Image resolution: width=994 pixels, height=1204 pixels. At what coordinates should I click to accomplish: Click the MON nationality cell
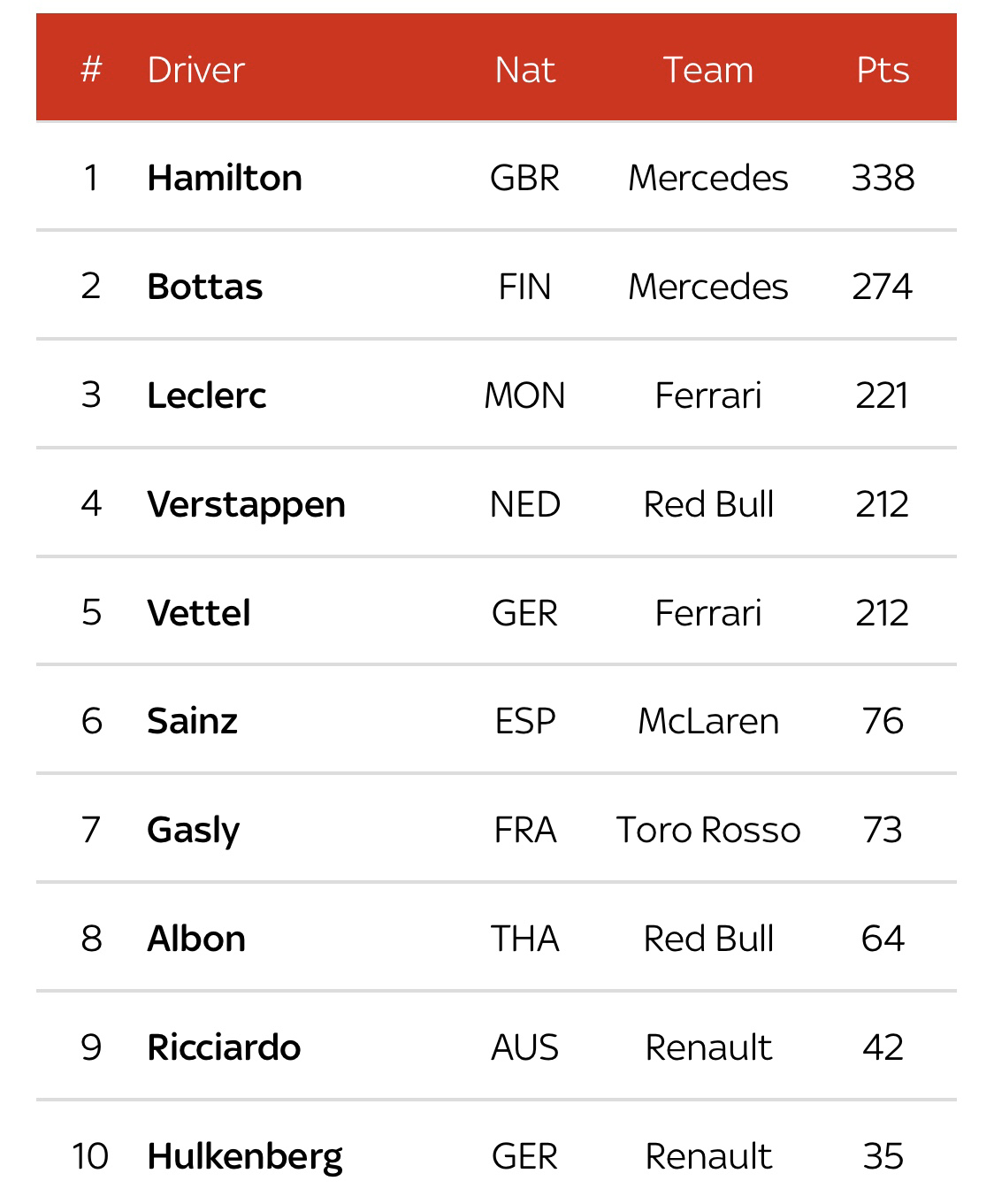pos(524,395)
